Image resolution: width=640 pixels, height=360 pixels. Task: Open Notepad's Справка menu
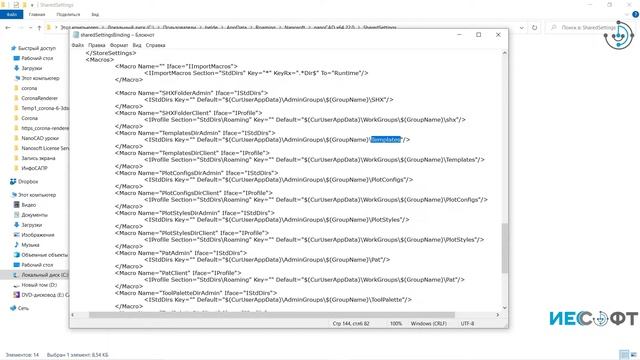(x=156, y=45)
